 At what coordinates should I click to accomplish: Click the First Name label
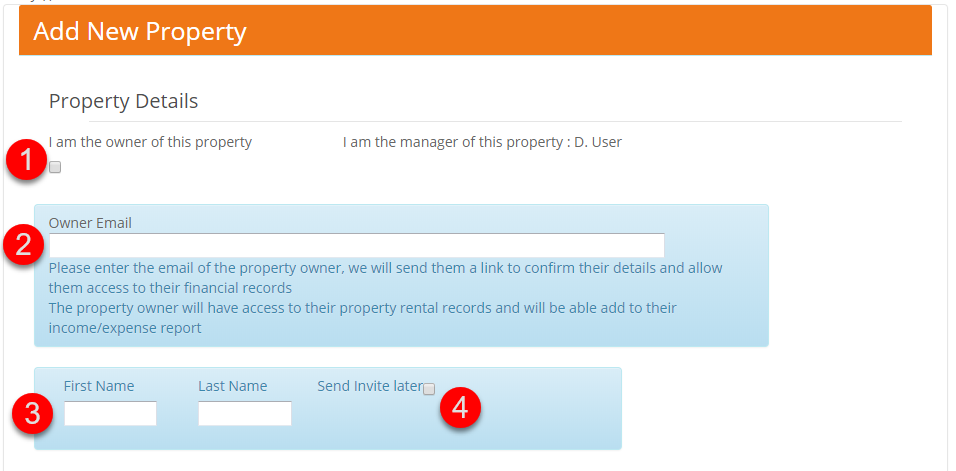click(x=99, y=386)
